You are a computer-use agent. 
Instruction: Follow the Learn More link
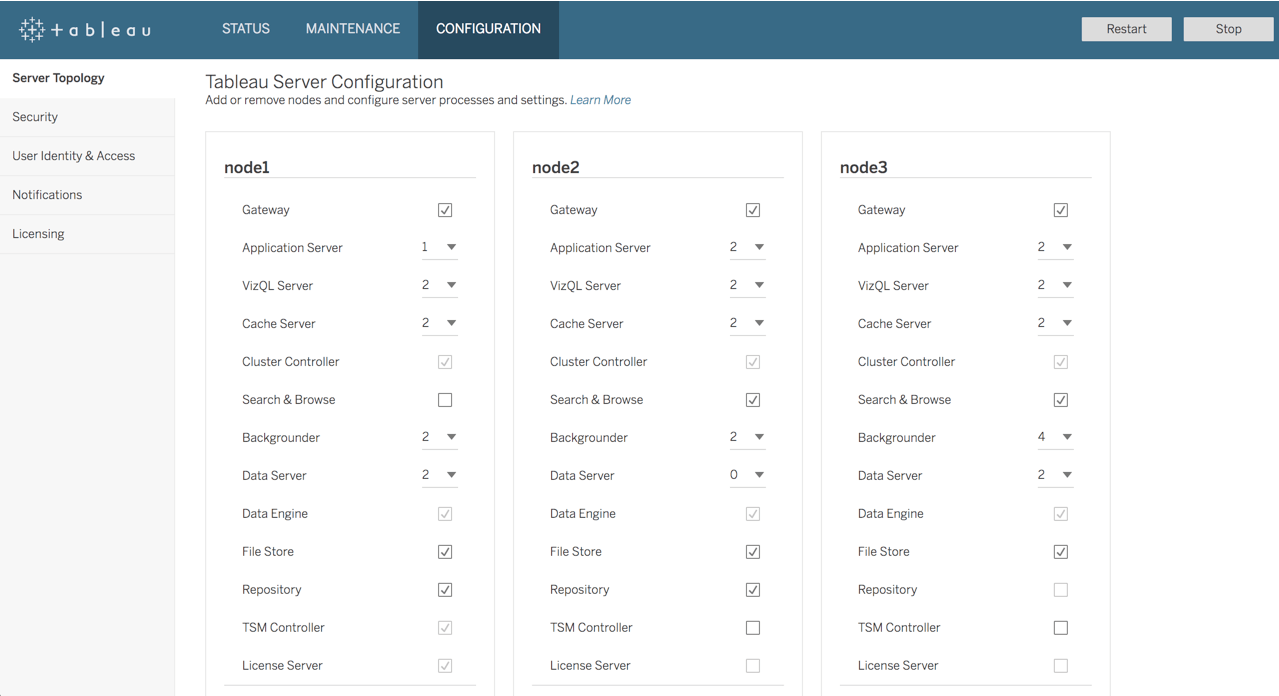point(600,100)
